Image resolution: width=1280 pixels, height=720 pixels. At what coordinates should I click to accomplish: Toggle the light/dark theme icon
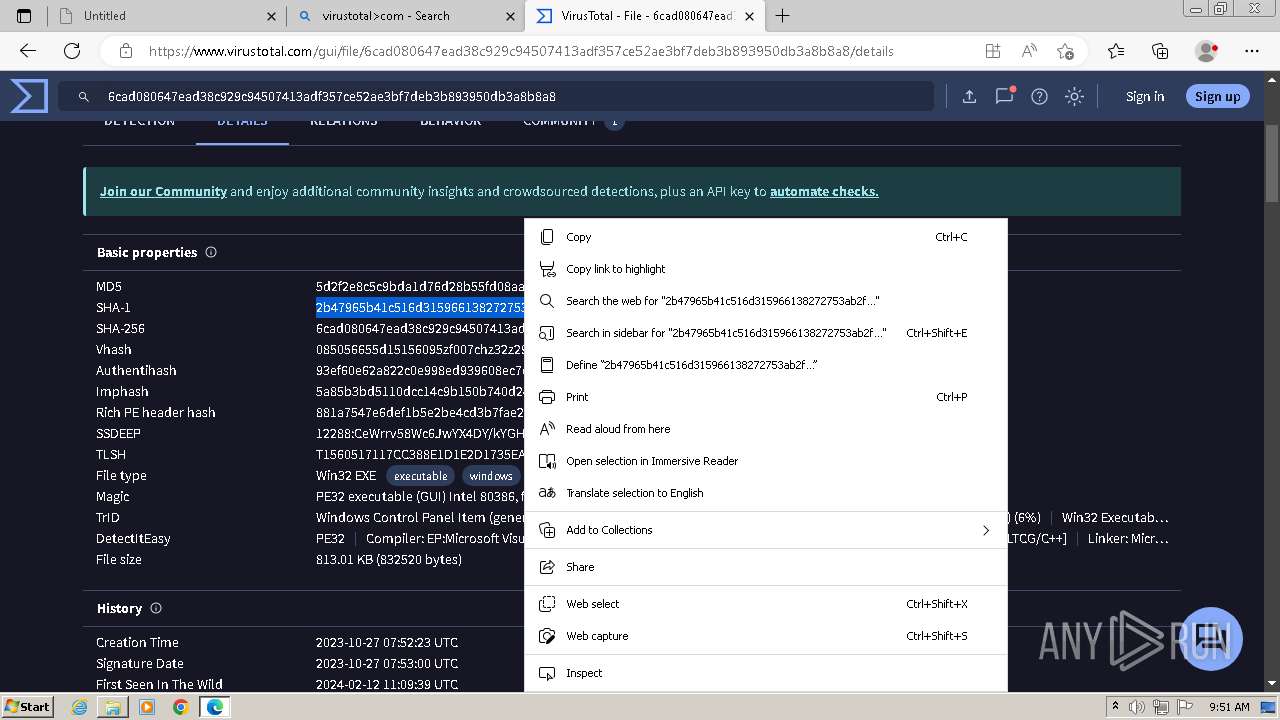click(1074, 96)
